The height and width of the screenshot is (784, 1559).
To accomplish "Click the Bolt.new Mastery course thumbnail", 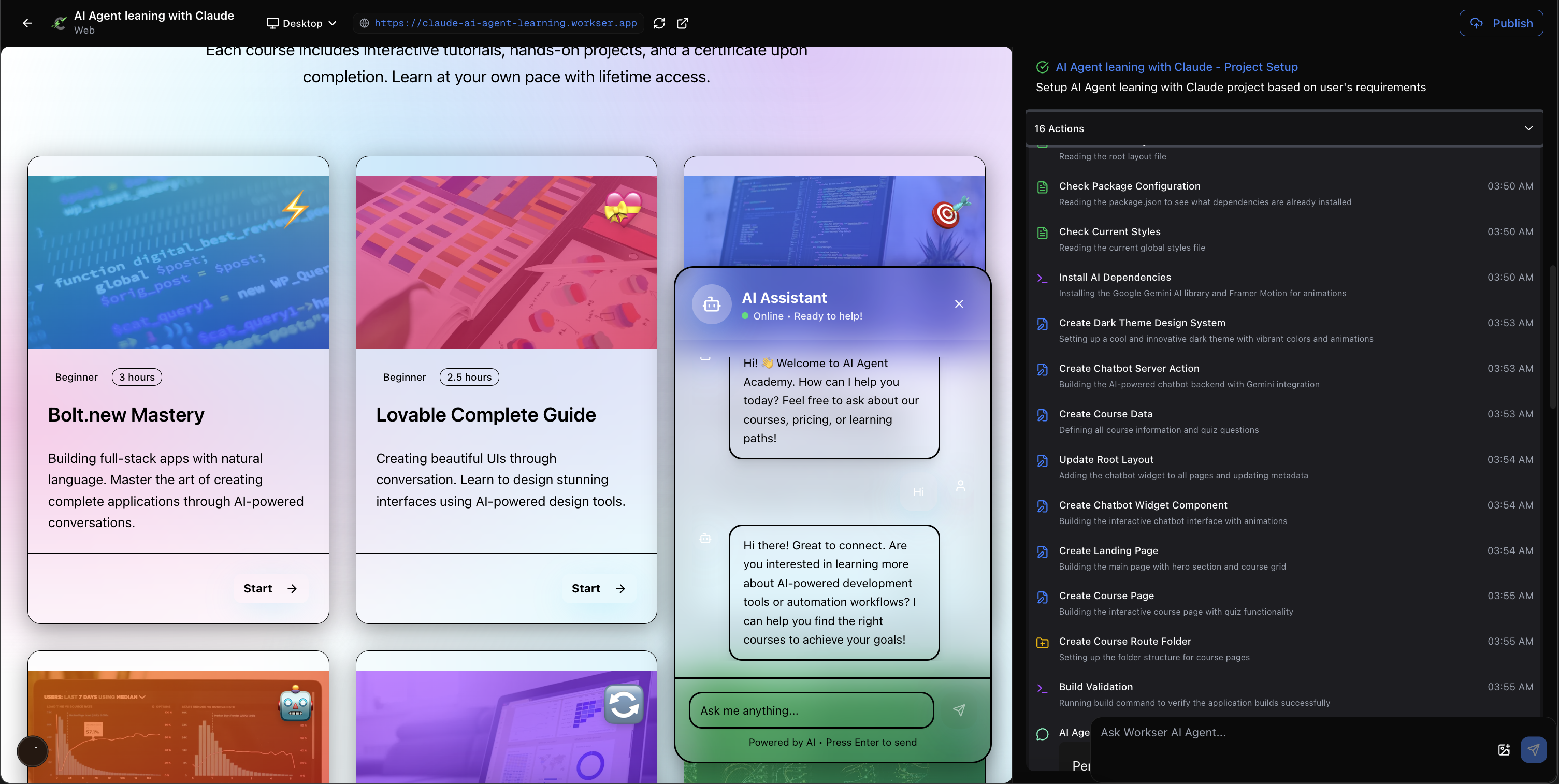I will [x=178, y=262].
